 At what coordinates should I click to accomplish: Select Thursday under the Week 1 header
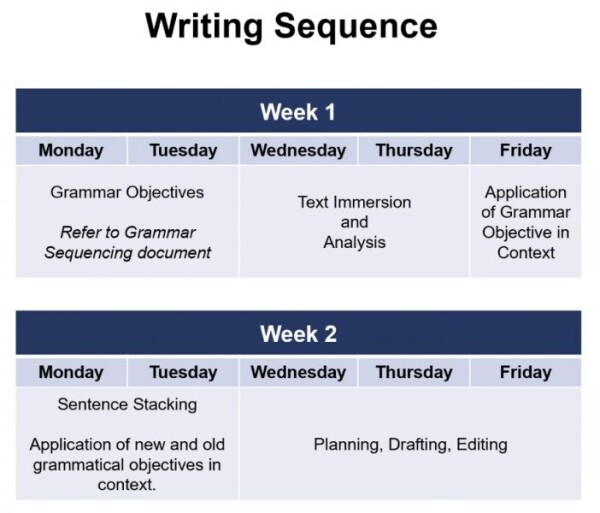coord(413,151)
